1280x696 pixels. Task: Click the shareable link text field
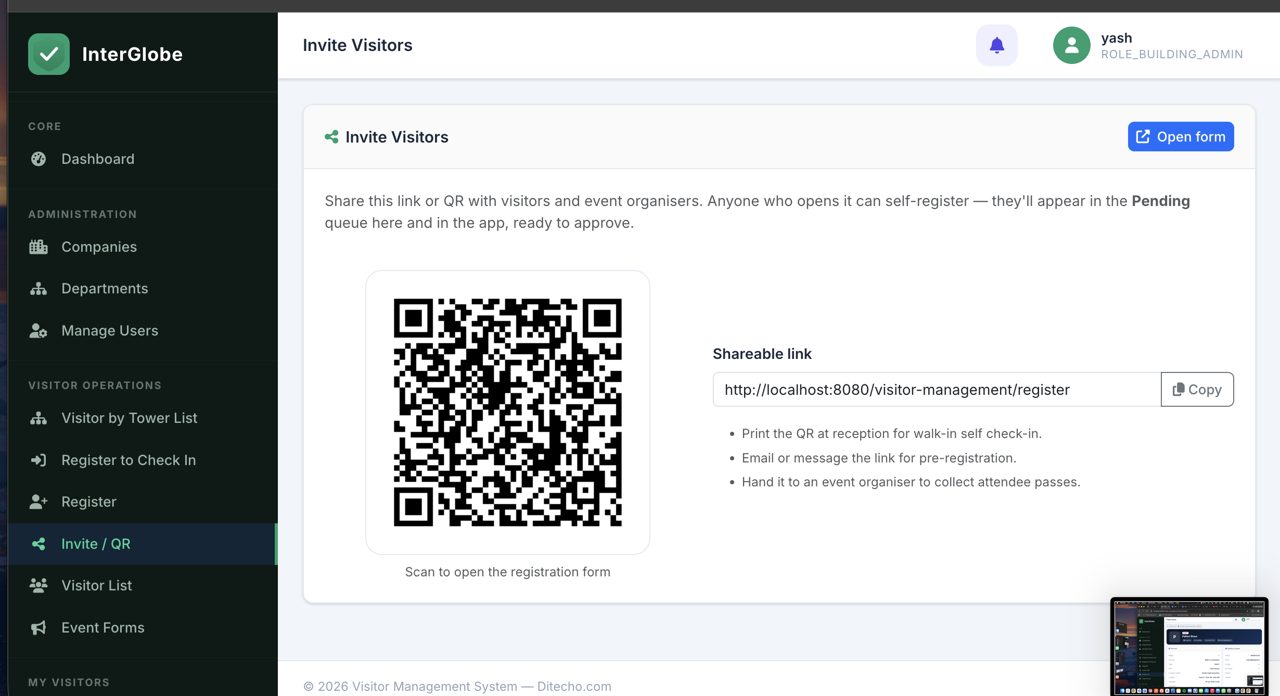click(x=937, y=390)
